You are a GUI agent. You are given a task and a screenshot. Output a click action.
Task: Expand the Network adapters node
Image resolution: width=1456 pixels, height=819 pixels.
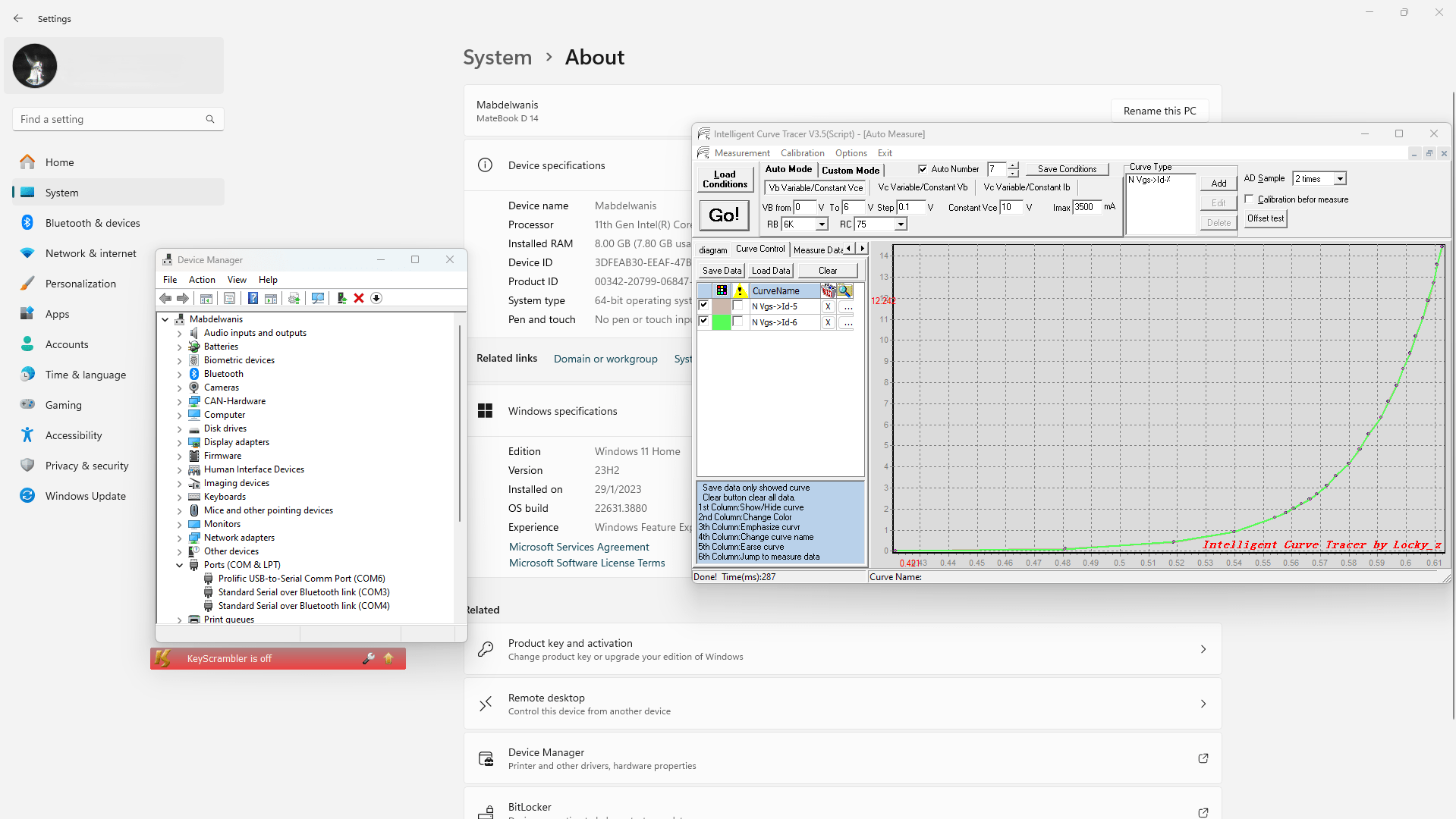(x=180, y=538)
